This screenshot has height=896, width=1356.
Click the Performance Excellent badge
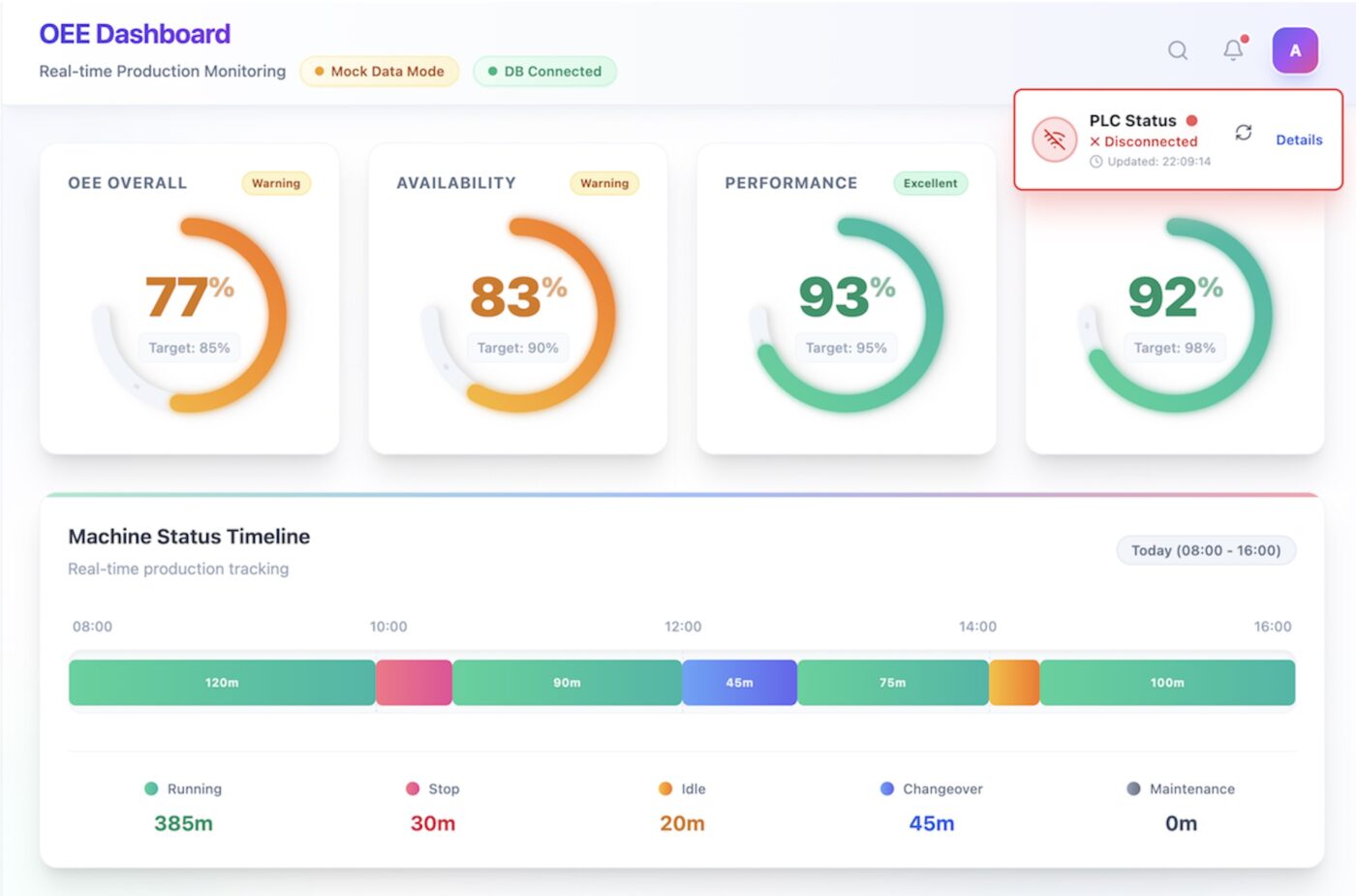930,183
